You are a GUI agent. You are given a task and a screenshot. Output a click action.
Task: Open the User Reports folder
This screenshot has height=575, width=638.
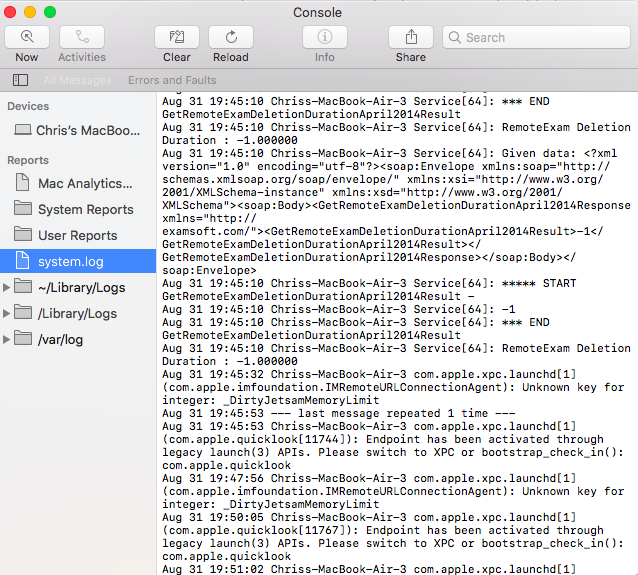(78, 236)
